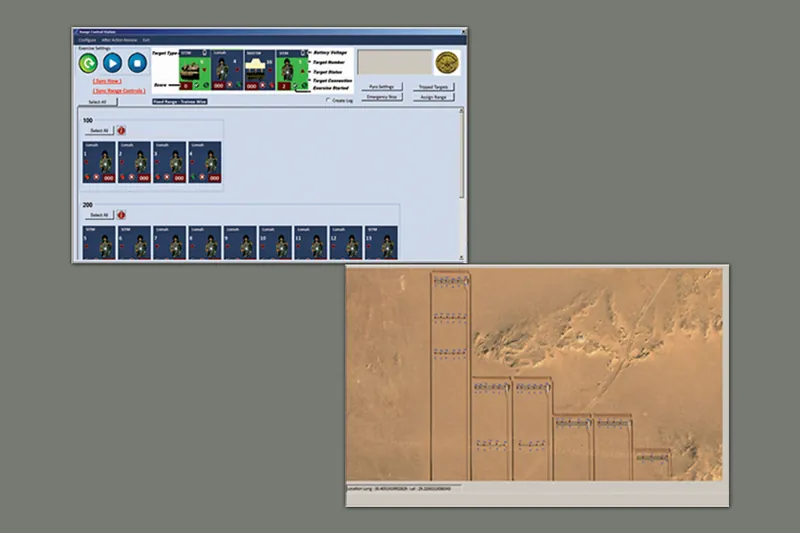
Task: Open Pyro Settings
Action: click(x=382, y=87)
